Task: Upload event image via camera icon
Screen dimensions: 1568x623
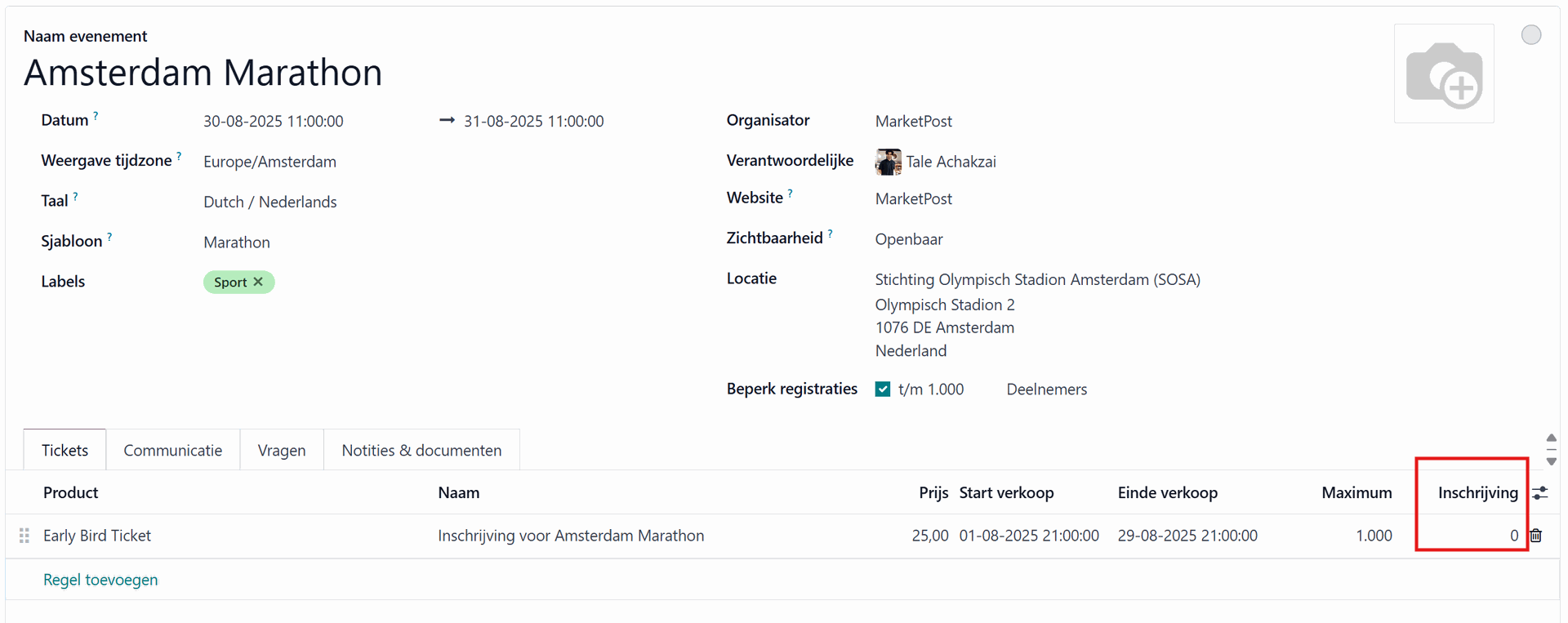Action: coord(1443,74)
